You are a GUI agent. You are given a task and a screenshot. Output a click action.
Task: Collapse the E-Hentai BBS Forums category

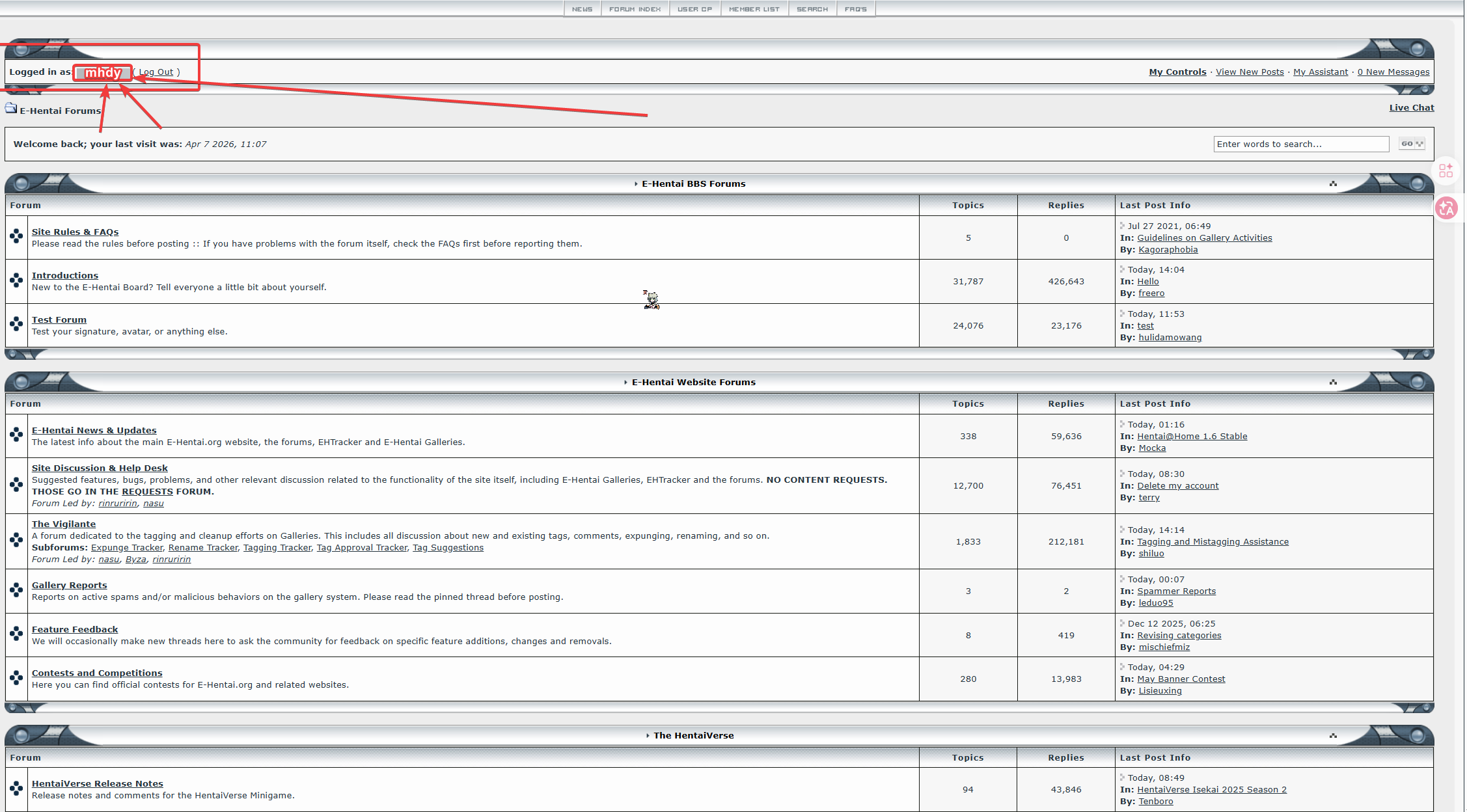click(1333, 183)
